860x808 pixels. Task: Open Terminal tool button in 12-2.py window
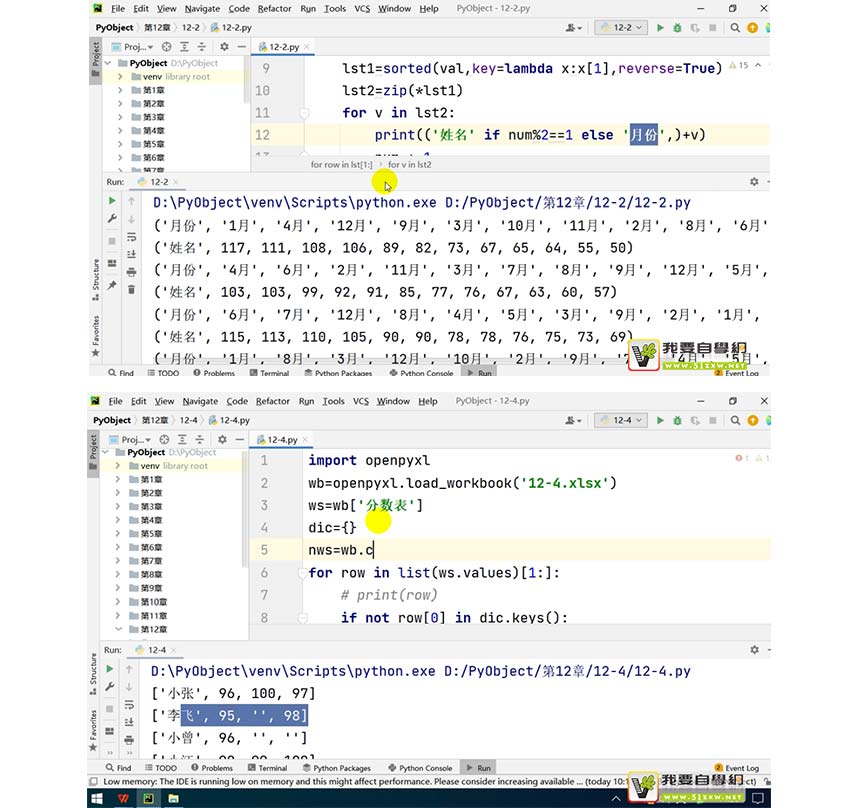tap(269, 373)
